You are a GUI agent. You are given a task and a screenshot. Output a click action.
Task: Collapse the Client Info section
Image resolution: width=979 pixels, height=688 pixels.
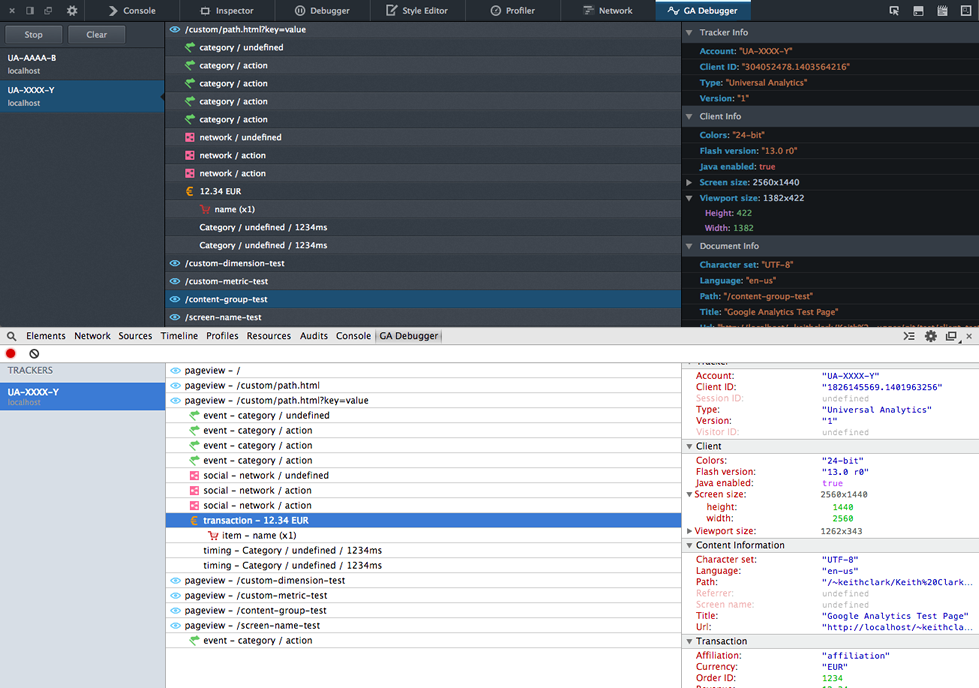[x=689, y=117]
